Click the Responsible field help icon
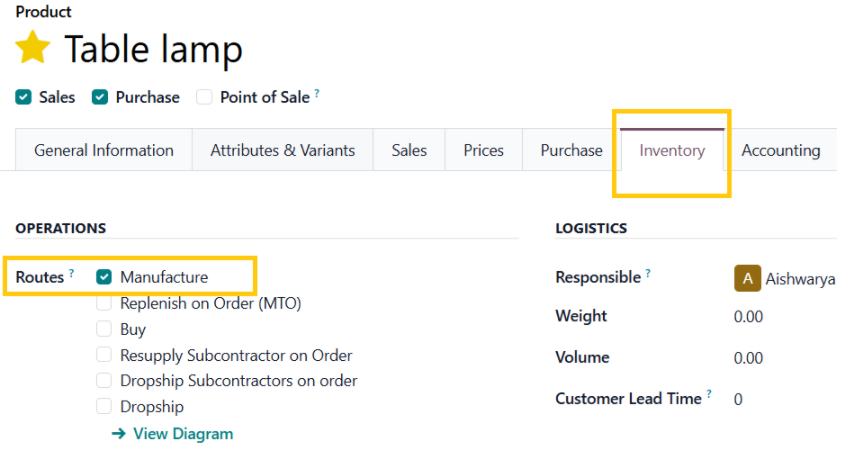Screen dimensions: 860x467 point(648,273)
